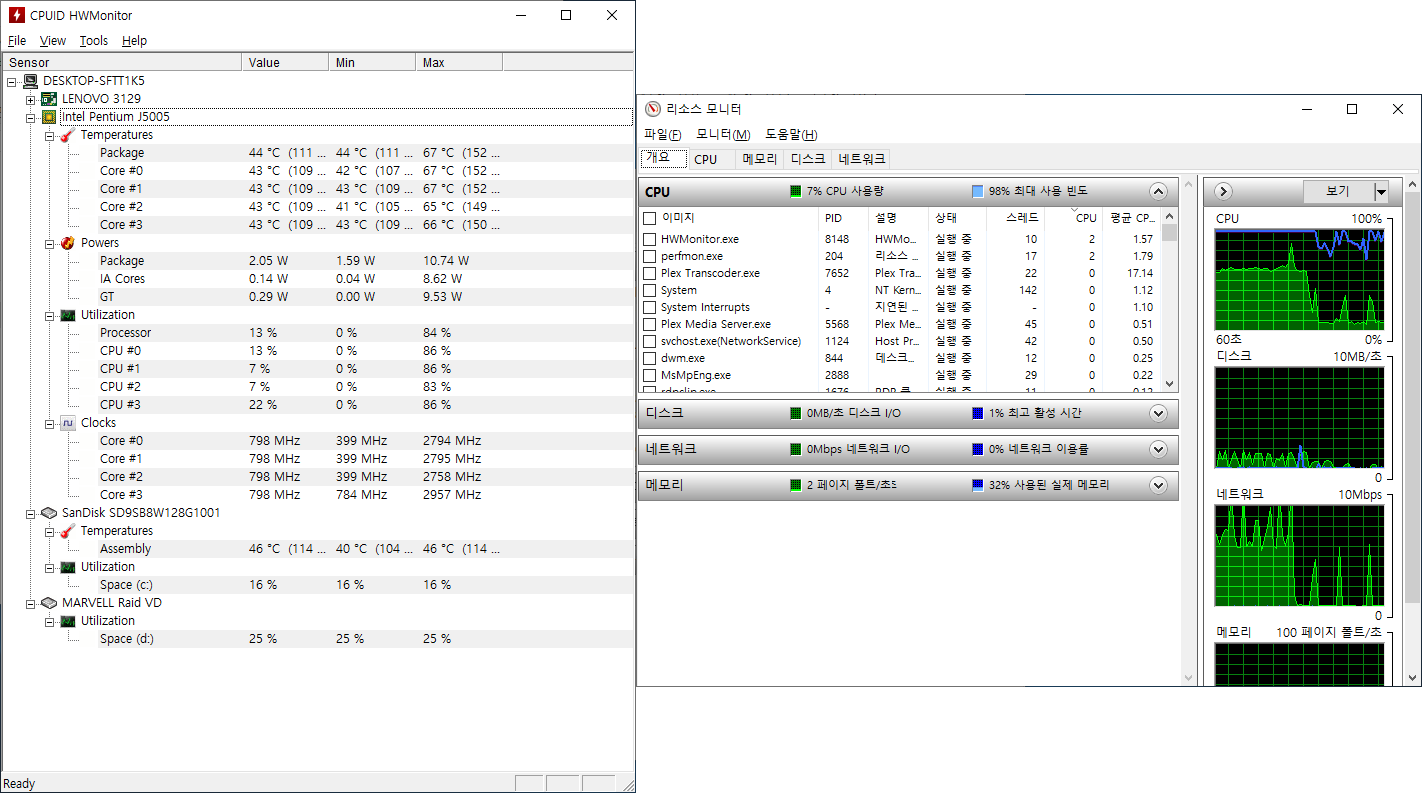Click the Resource Monitor gauge title icon
The height and width of the screenshot is (795, 1425).
[653, 109]
